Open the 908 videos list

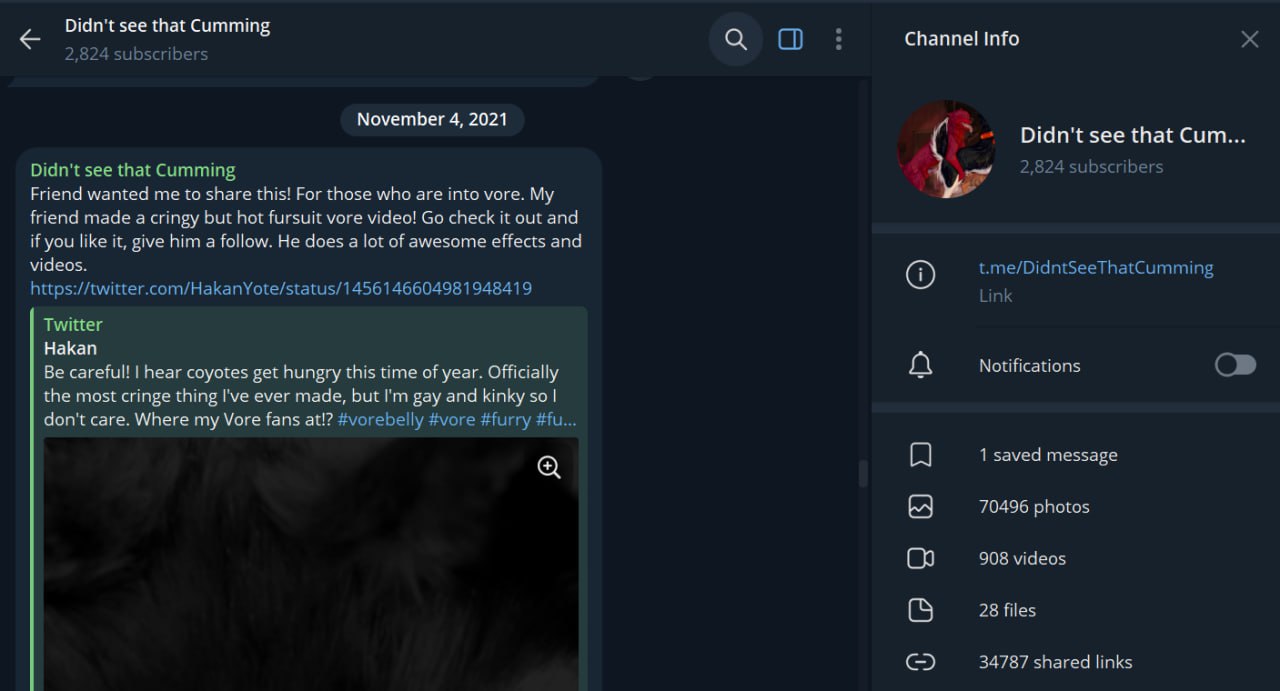pos(1022,559)
